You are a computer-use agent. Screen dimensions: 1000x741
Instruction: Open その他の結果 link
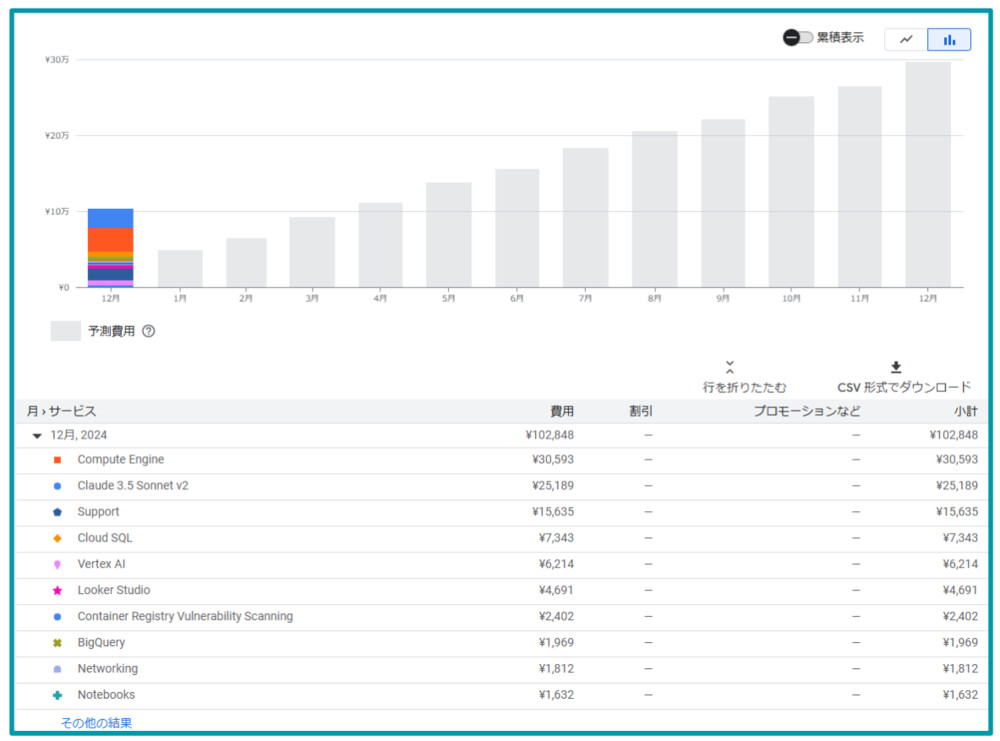(x=96, y=723)
